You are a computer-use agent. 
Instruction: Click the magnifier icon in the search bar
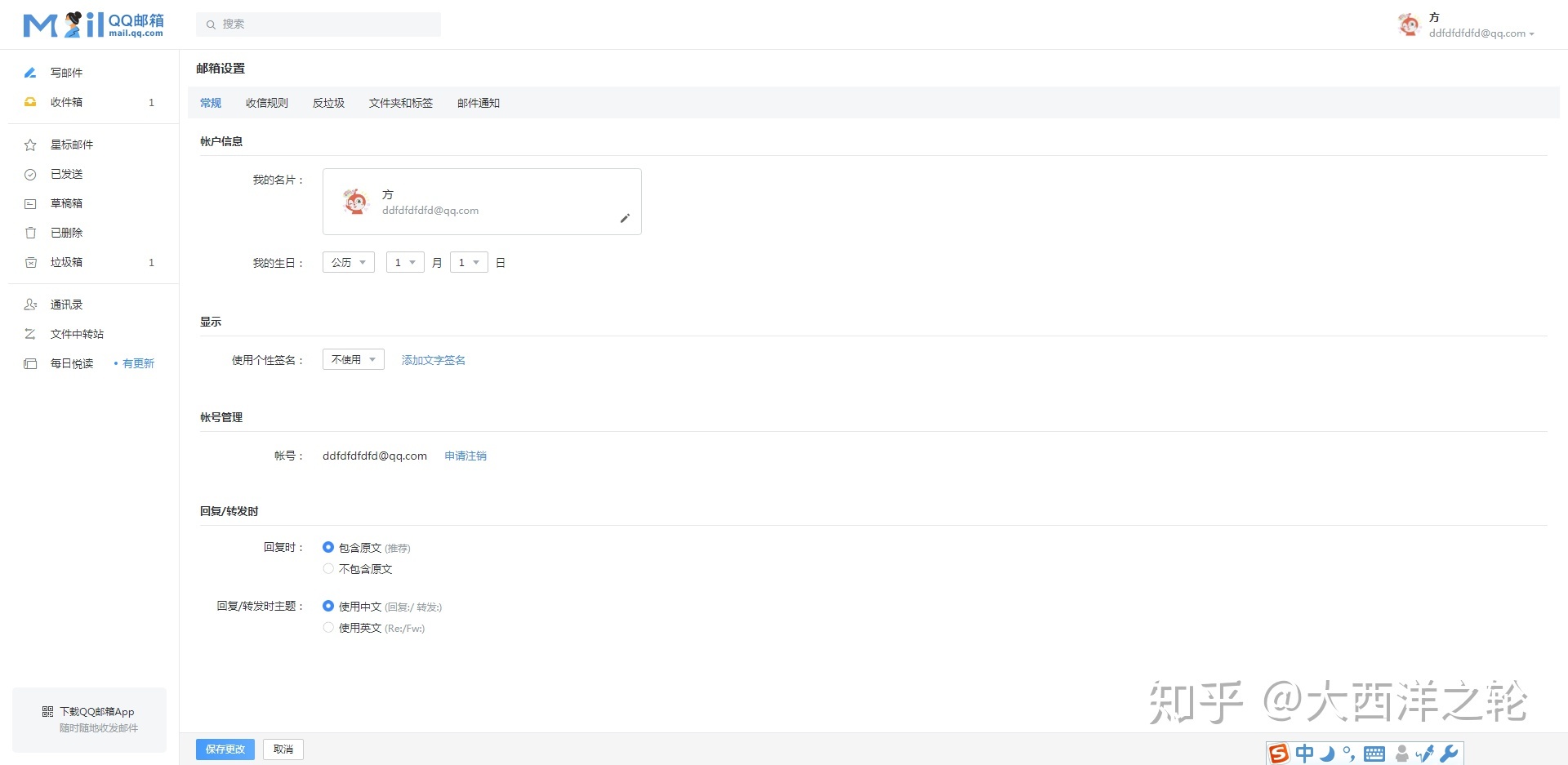pyautogui.click(x=211, y=24)
